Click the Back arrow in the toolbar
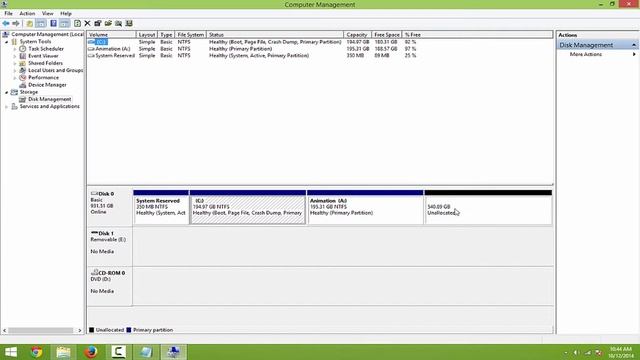This screenshot has width=640, height=360. (x=6, y=24)
